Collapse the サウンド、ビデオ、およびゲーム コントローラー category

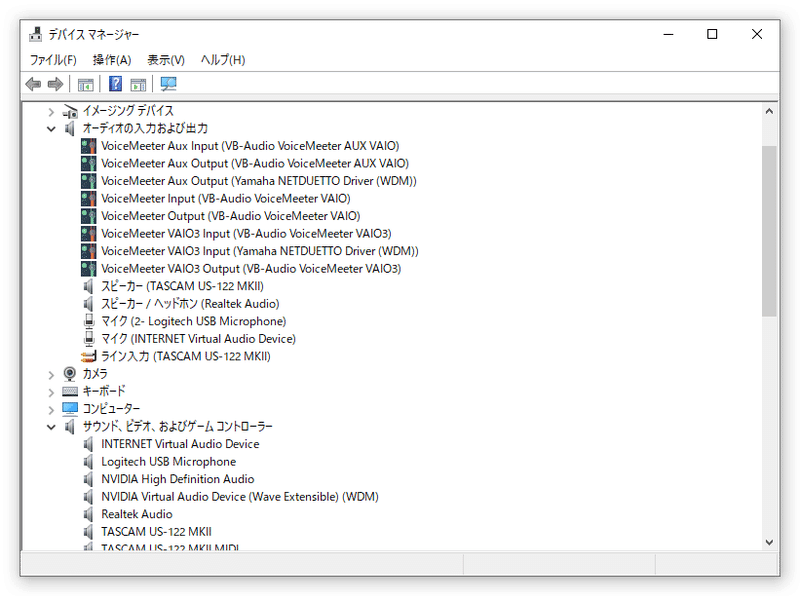tap(51, 427)
